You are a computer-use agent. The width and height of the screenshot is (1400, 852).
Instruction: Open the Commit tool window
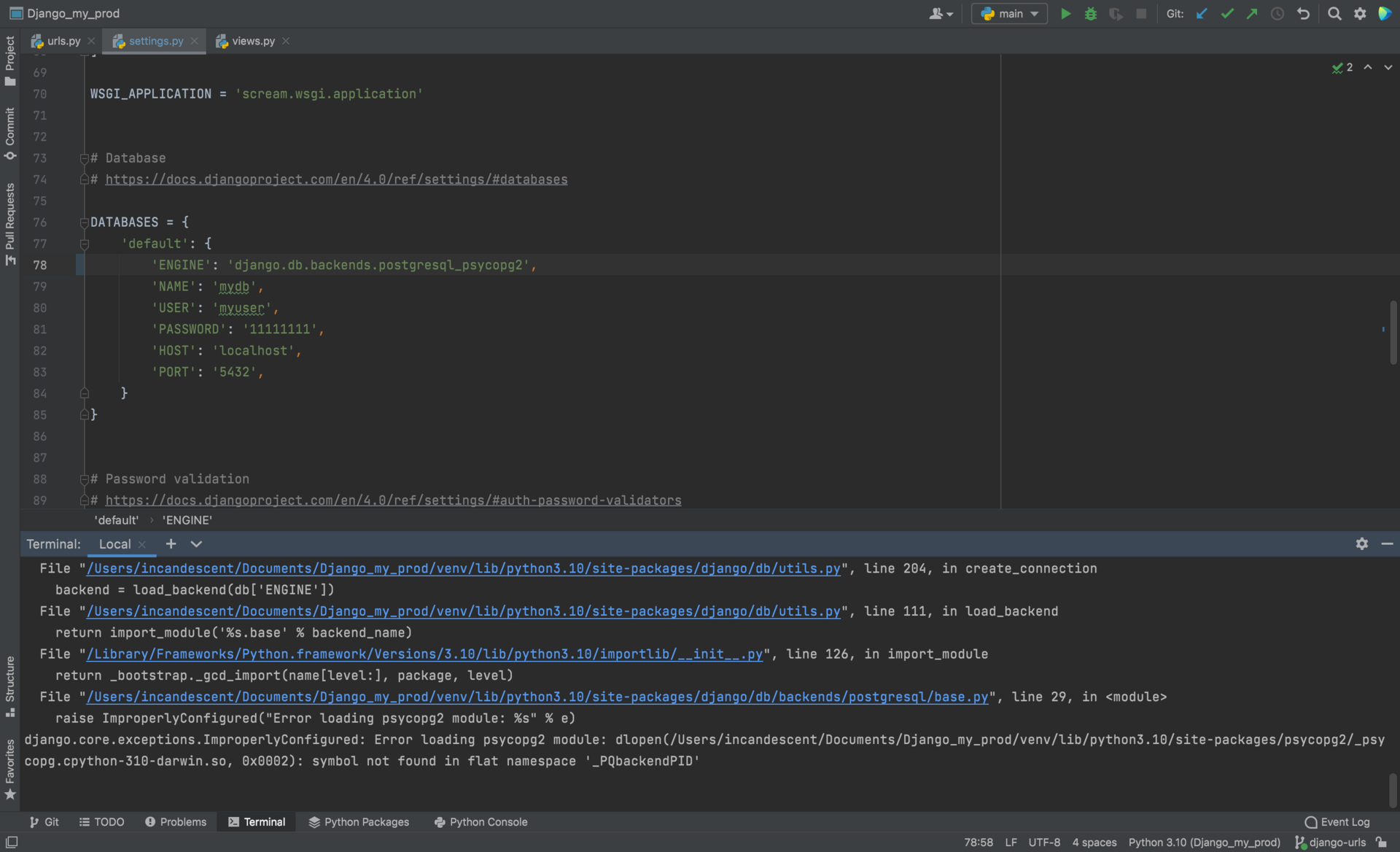[x=9, y=133]
